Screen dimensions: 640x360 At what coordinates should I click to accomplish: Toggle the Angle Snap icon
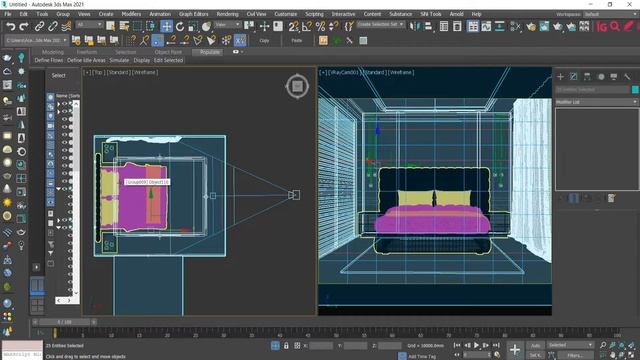coord(307,27)
